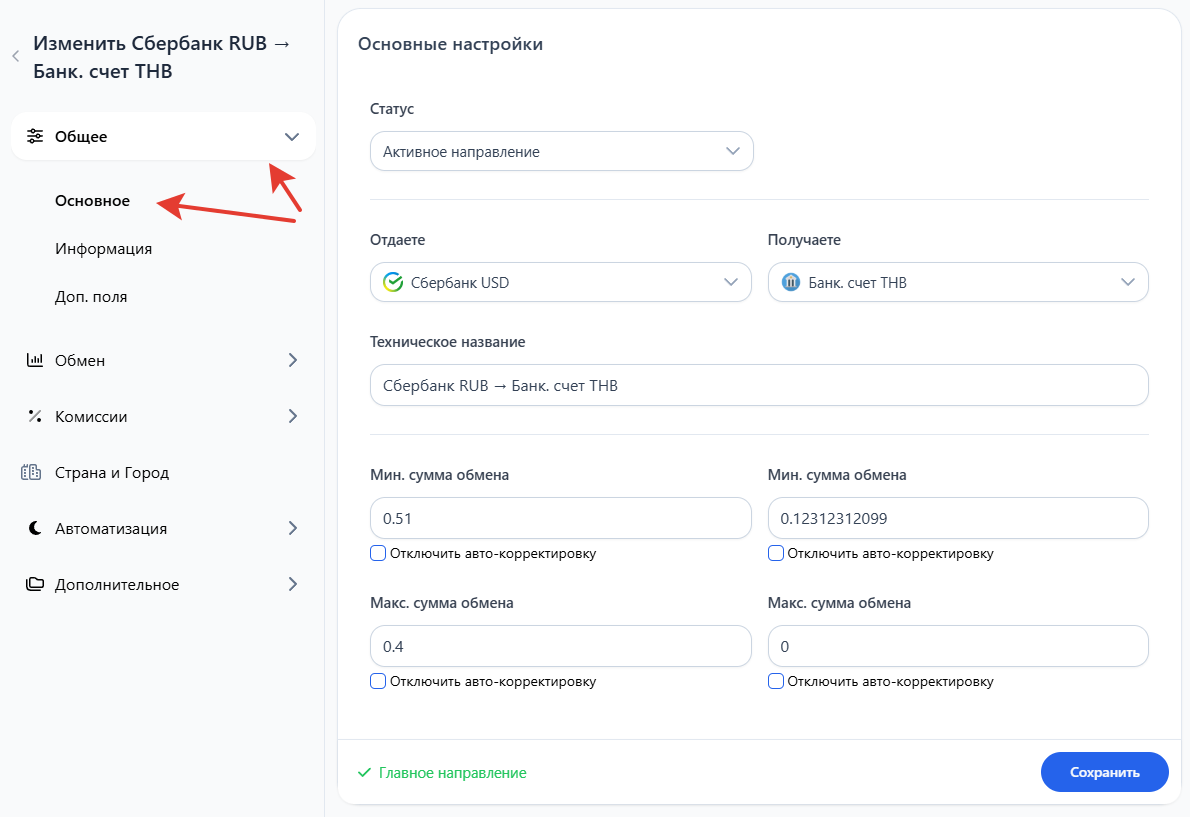Screen dimensions: 1190x817
Task: Click the percent icon next to Комиссии
Action: point(35,416)
